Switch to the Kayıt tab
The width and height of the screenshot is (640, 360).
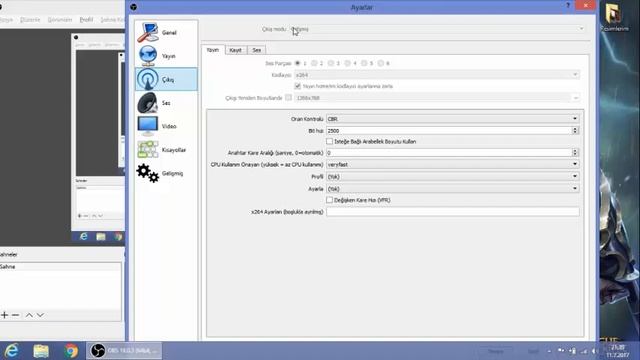coord(236,50)
